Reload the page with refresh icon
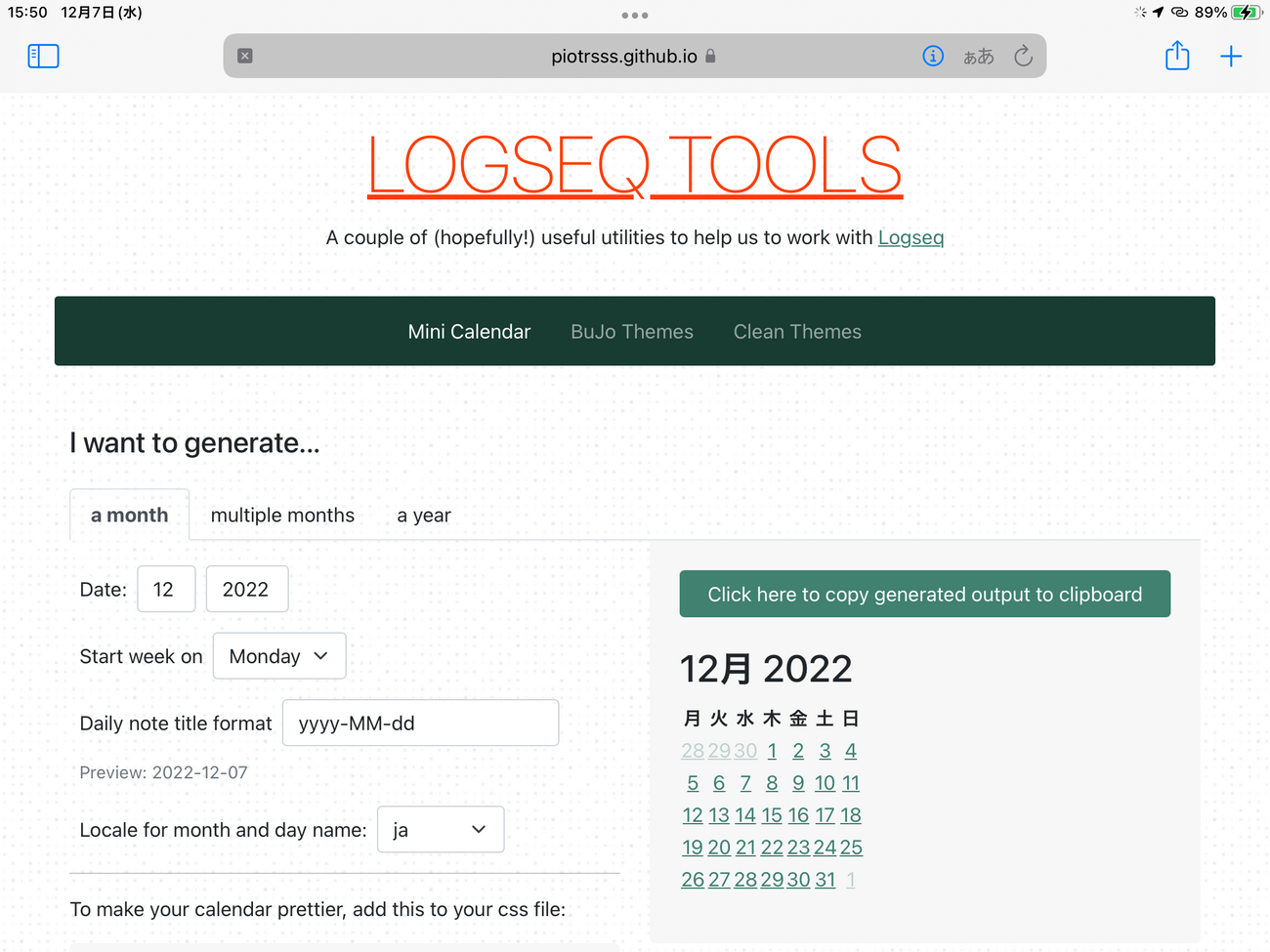 [1023, 56]
